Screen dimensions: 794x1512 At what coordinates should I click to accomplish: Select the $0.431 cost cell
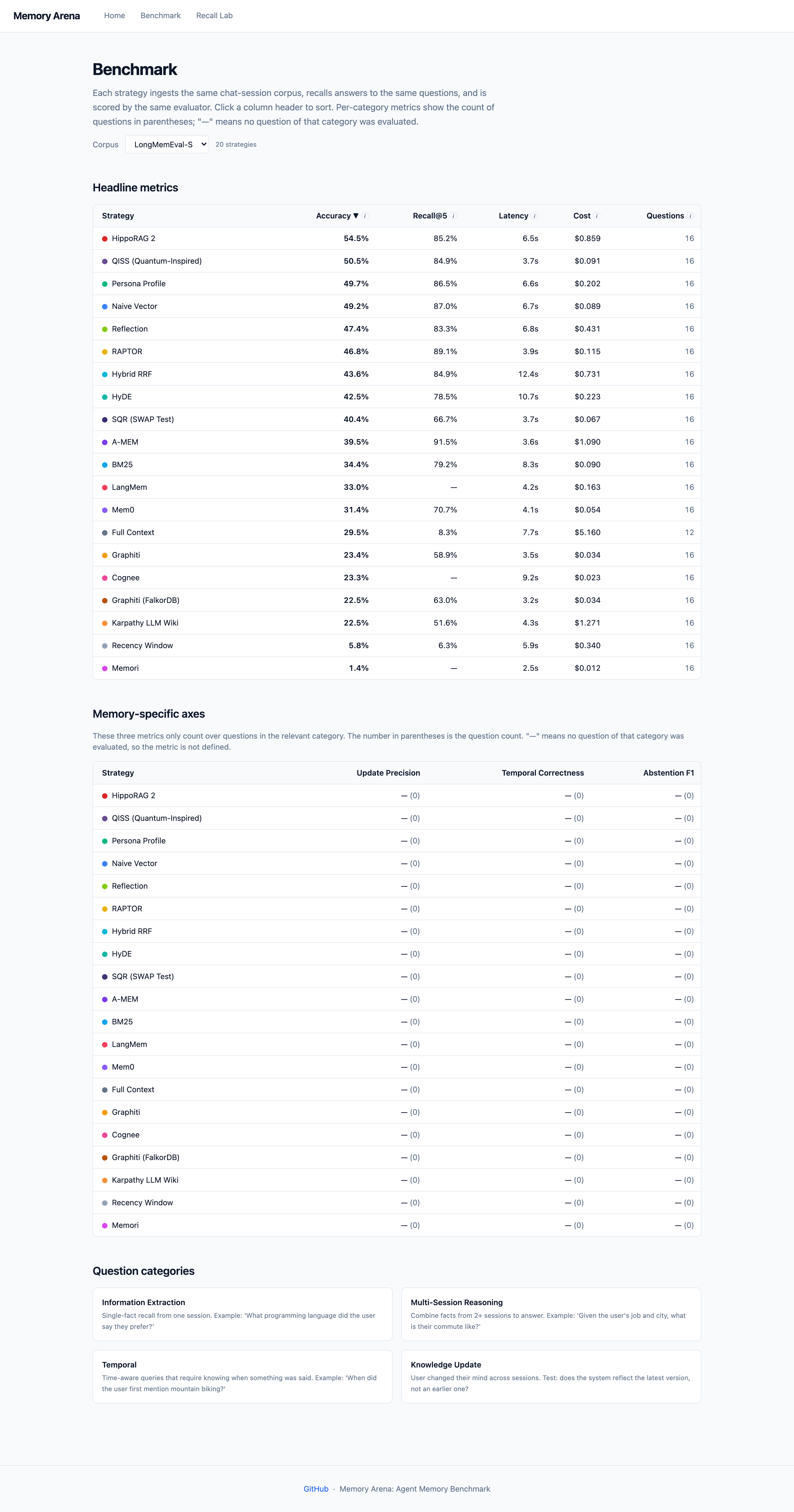[x=588, y=329]
